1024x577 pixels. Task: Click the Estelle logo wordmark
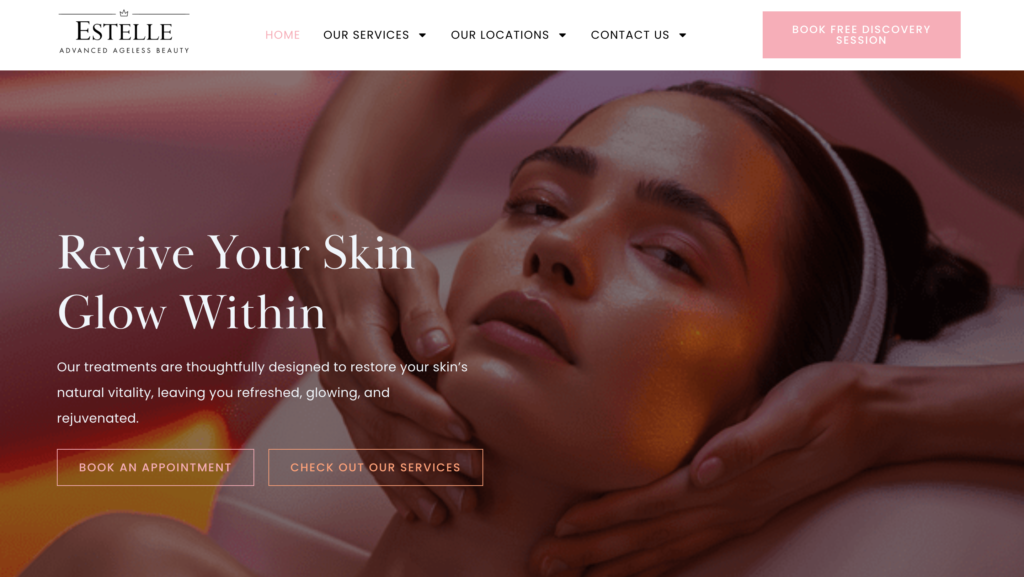124,31
